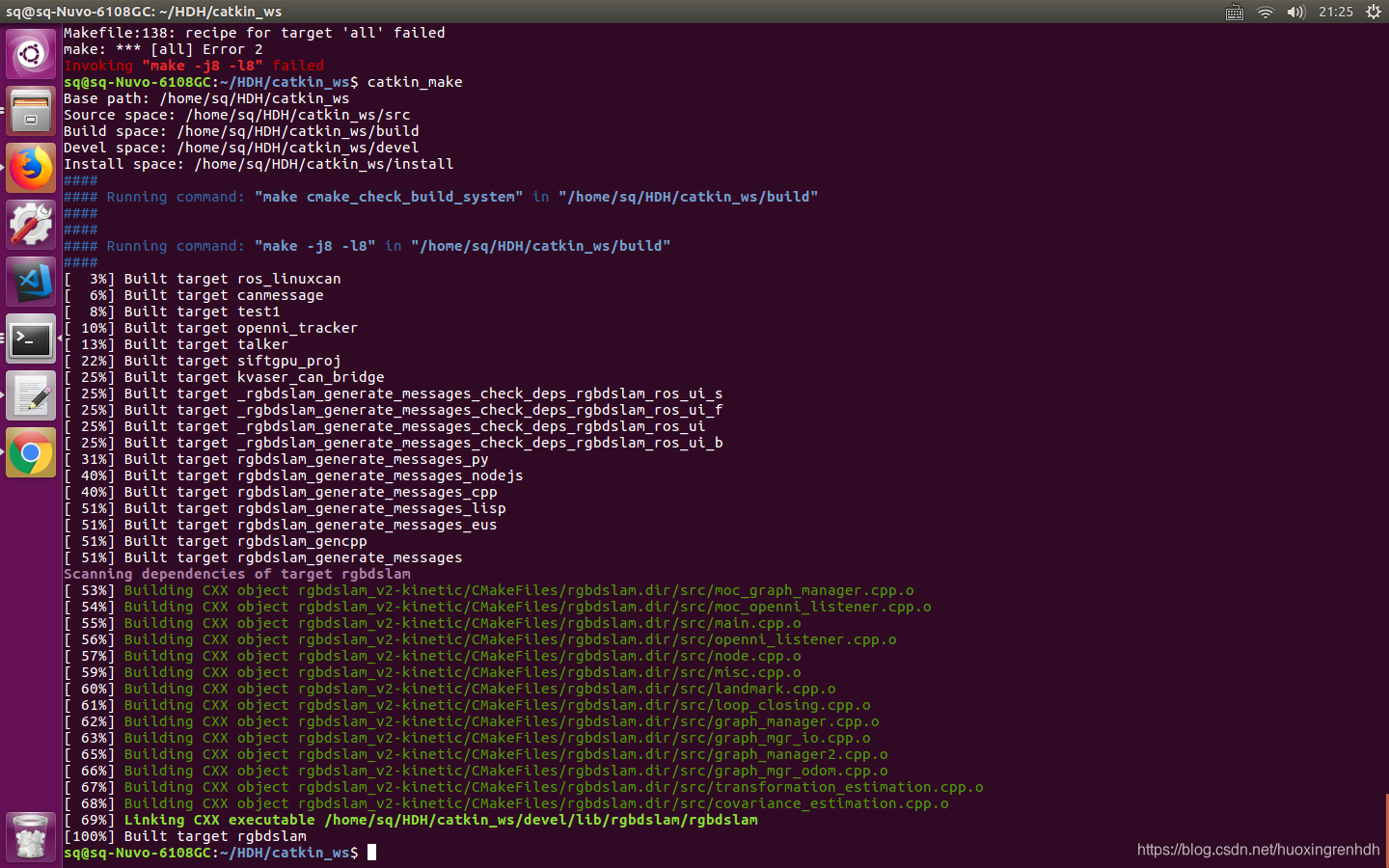Click the graph_mgr_odom.cpp.o build line
The width and height of the screenshot is (1389, 868).
point(476,771)
